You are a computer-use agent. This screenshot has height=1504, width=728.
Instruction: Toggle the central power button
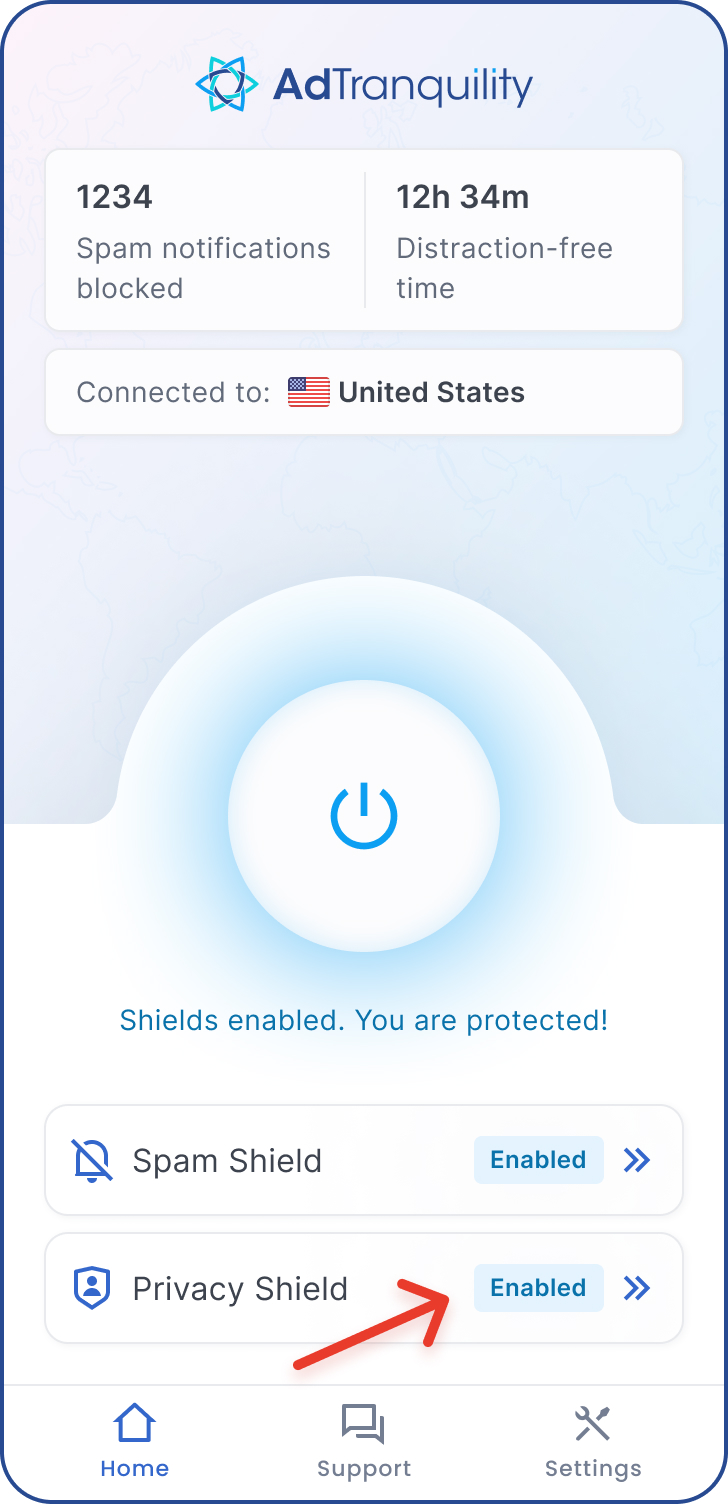pos(364,816)
